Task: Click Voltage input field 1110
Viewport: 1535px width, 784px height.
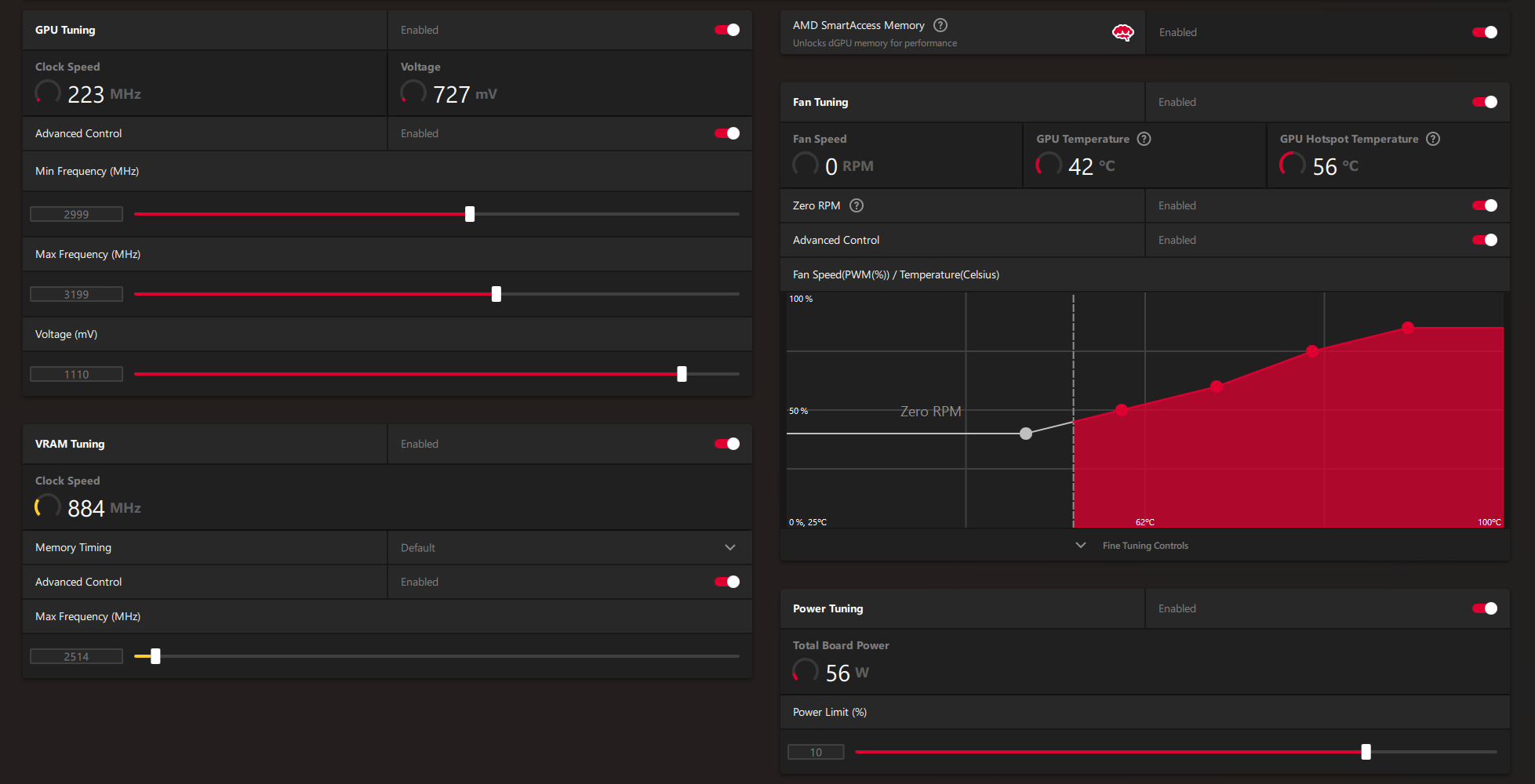Action: tap(76, 374)
